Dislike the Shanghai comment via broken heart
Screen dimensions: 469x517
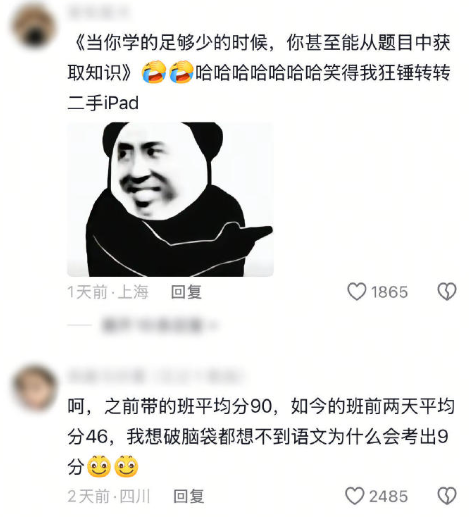click(x=447, y=292)
